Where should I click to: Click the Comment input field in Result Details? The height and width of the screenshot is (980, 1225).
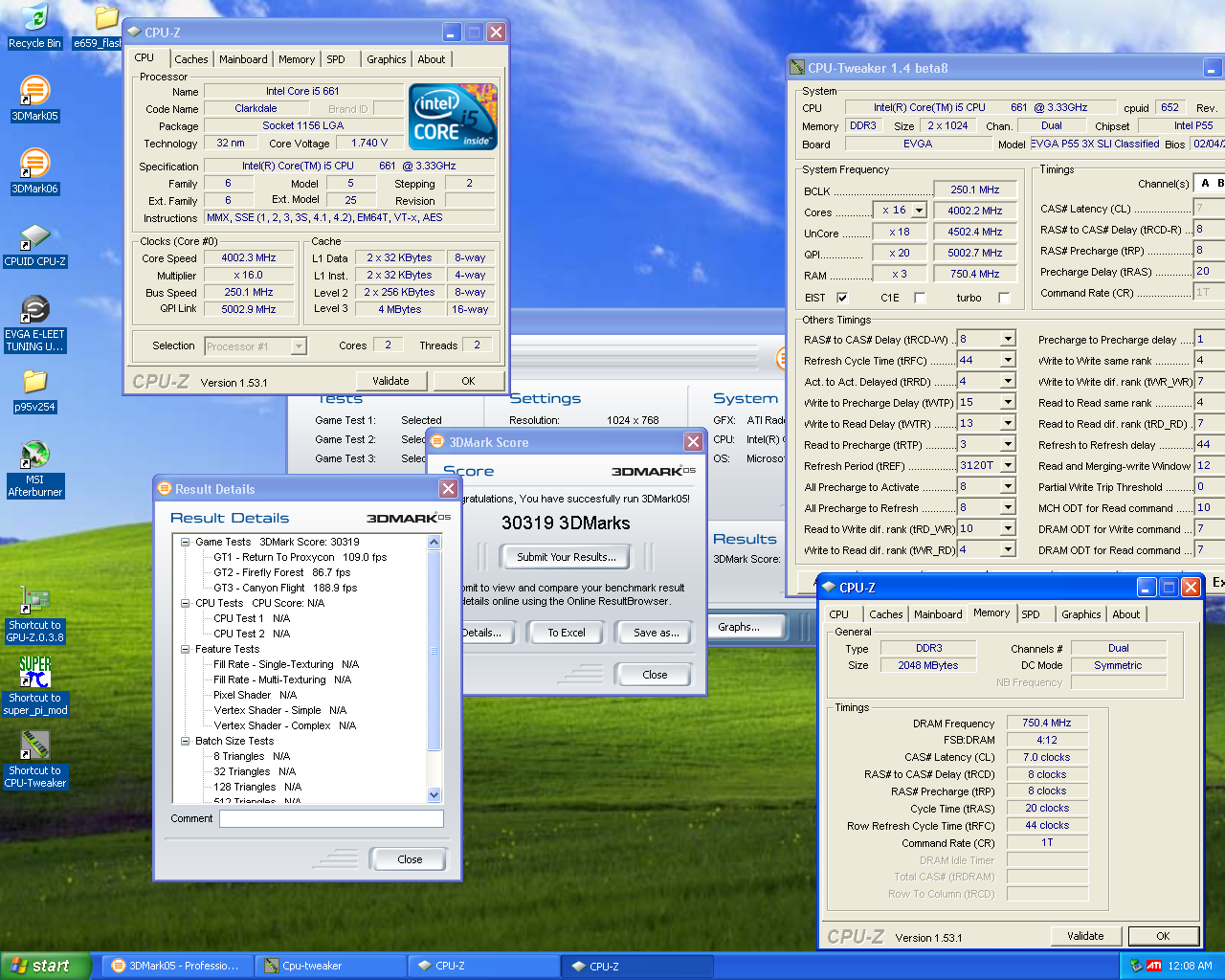tap(331, 818)
